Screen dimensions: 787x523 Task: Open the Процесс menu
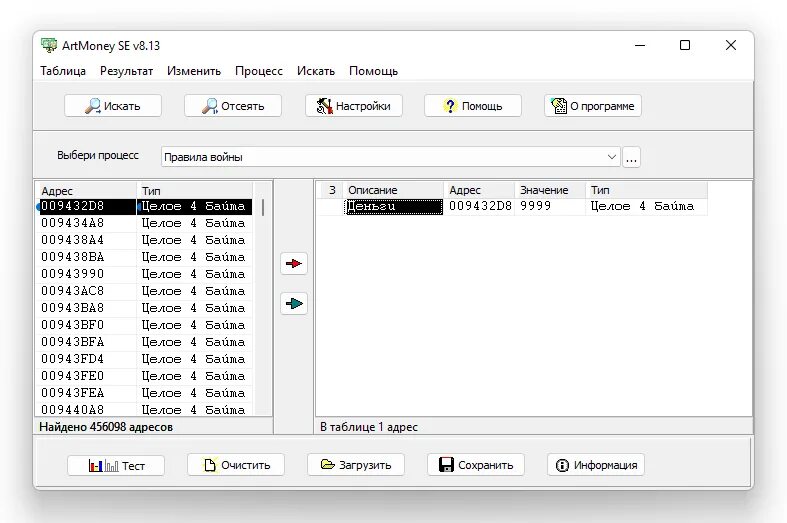[x=259, y=71]
